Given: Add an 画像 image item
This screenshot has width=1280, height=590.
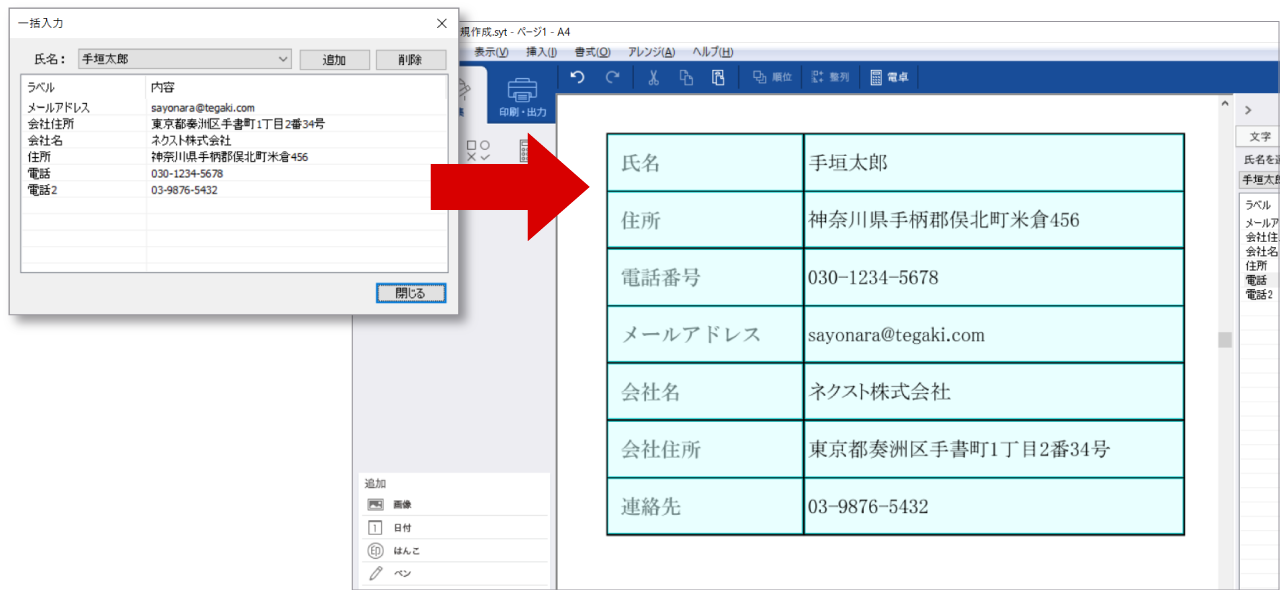Looking at the screenshot, I should coord(454,505).
